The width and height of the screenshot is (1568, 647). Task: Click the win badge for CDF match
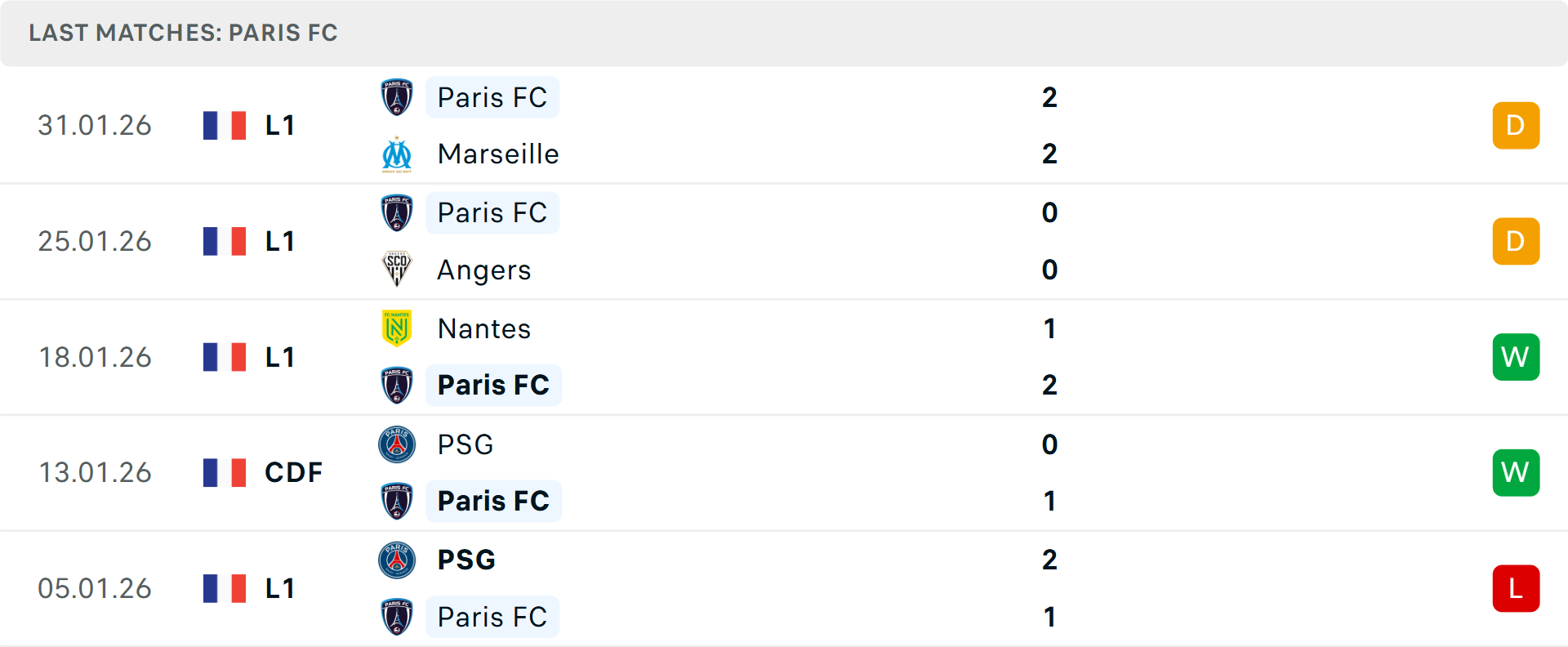point(1516,472)
